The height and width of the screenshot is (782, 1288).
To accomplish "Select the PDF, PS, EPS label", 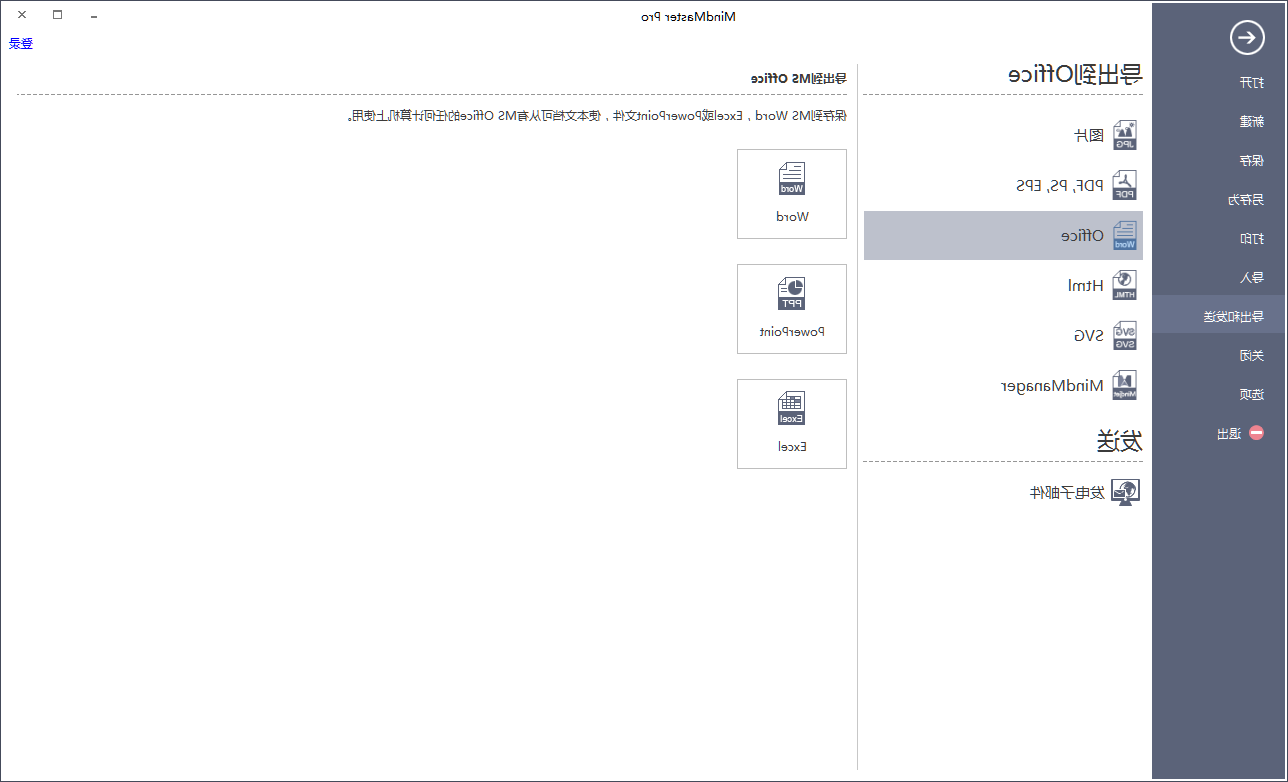I will point(1060,185).
